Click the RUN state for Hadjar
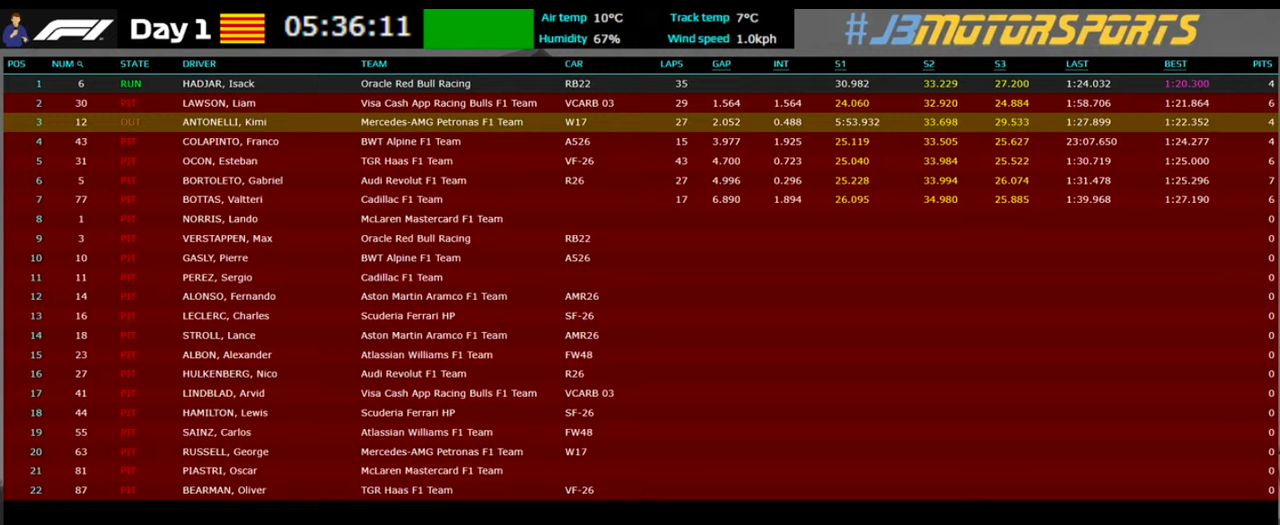Screen dimensions: 1280x525 [x=130, y=84]
